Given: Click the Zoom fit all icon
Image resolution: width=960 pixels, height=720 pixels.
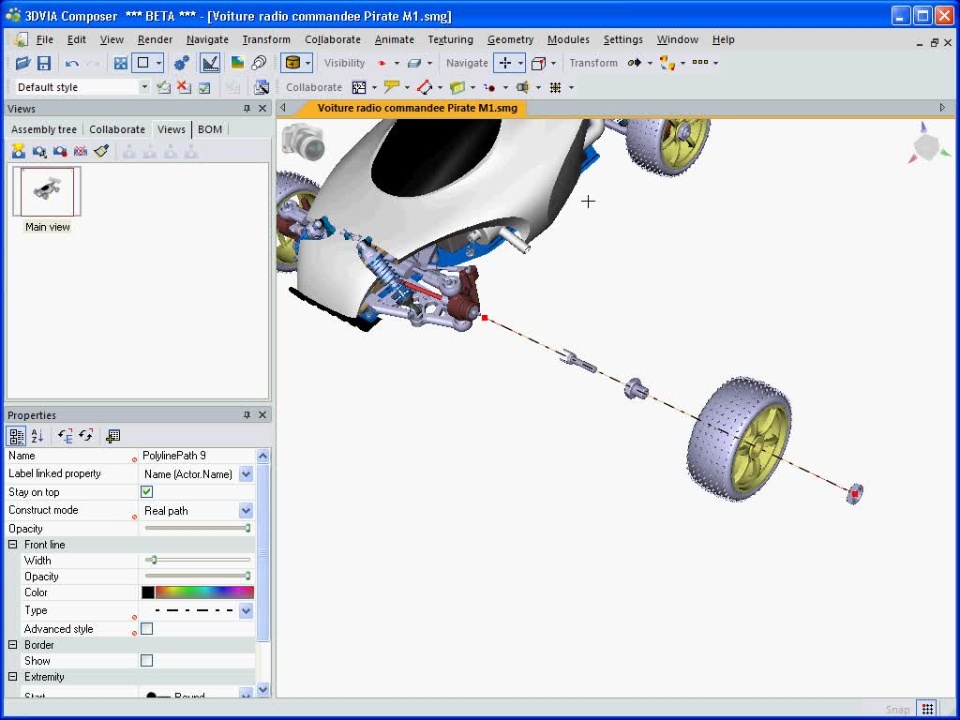Looking at the screenshot, I should point(121,63).
